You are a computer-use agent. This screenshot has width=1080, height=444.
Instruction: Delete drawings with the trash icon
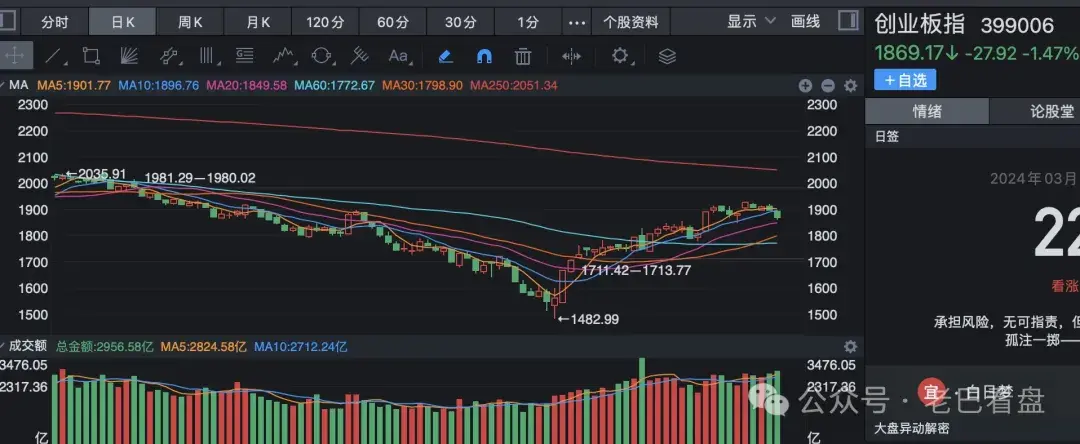click(x=522, y=56)
